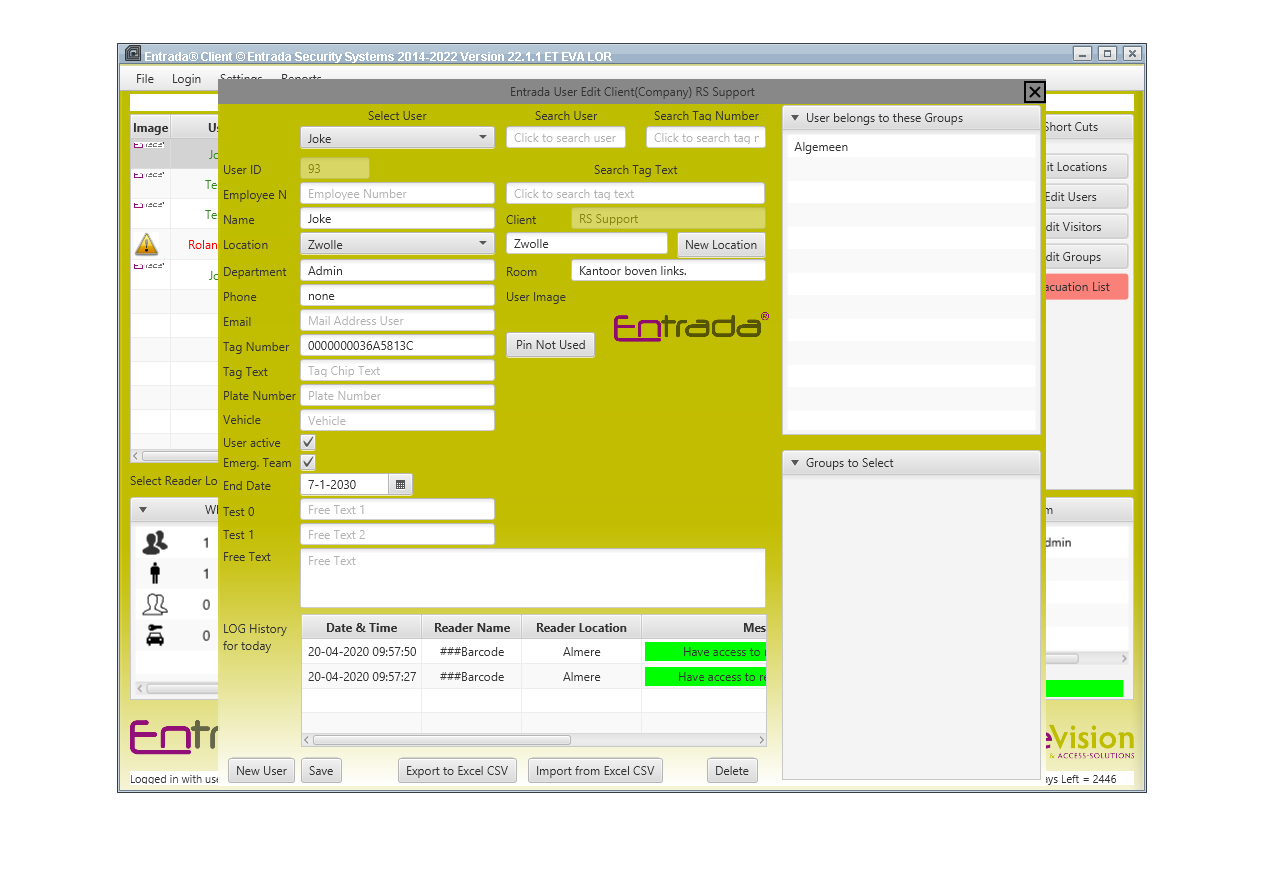Click the Image column header in the user table
This screenshot has width=1263, height=880.
pyautogui.click(x=151, y=128)
